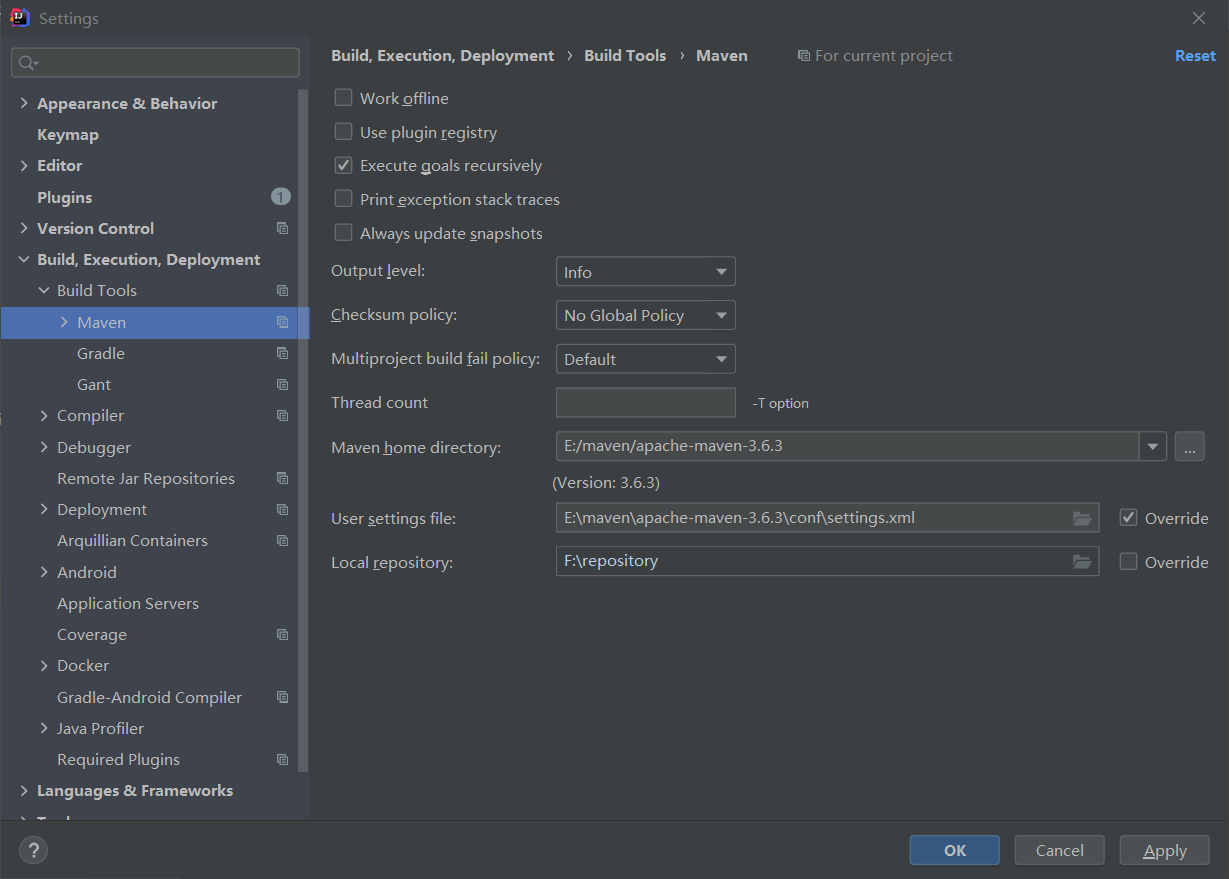Click the For current project icon
Viewport: 1229px width, 879px height.
803,56
